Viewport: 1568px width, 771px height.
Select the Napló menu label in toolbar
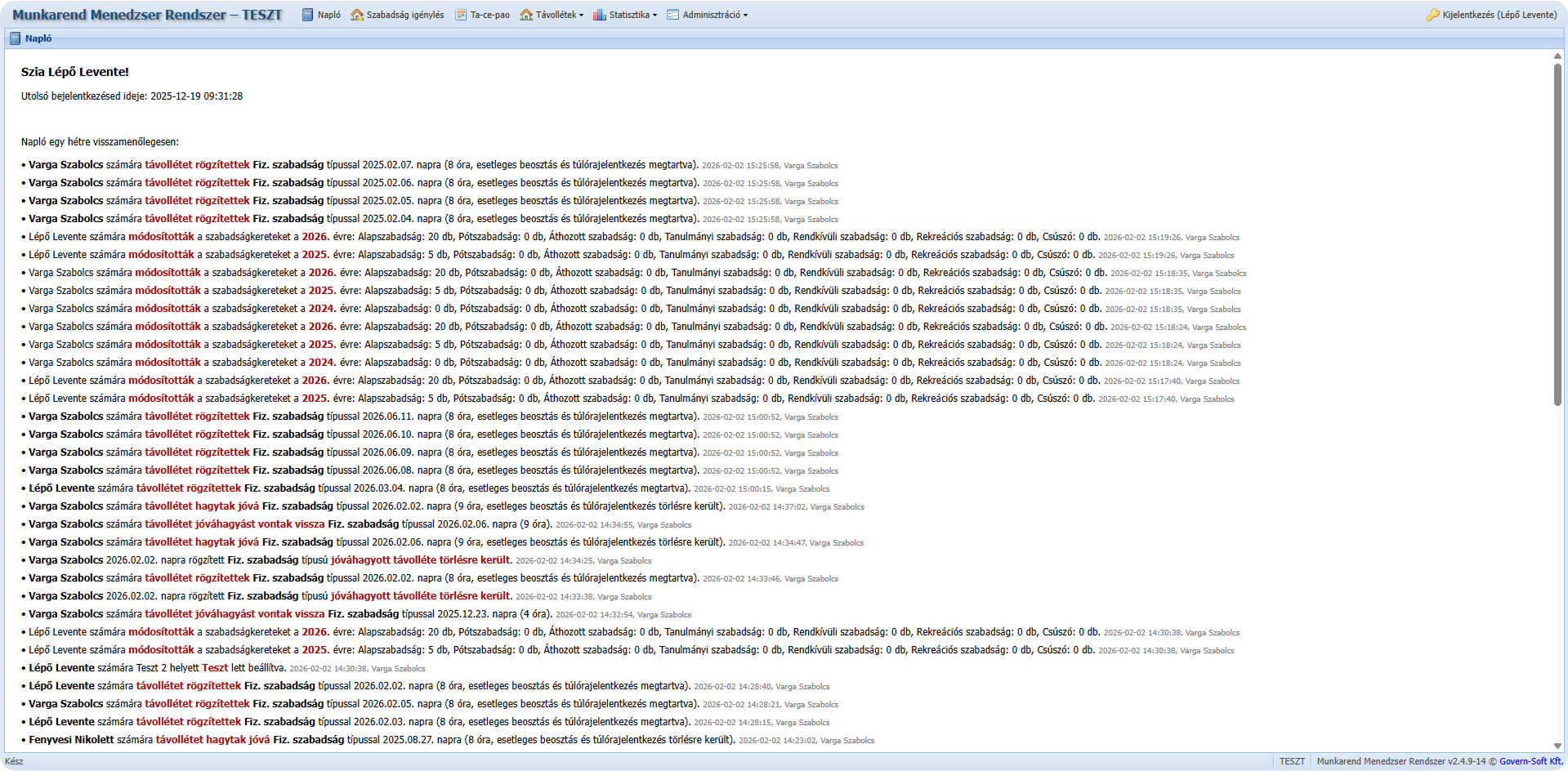pyautogui.click(x=329, y=15)
